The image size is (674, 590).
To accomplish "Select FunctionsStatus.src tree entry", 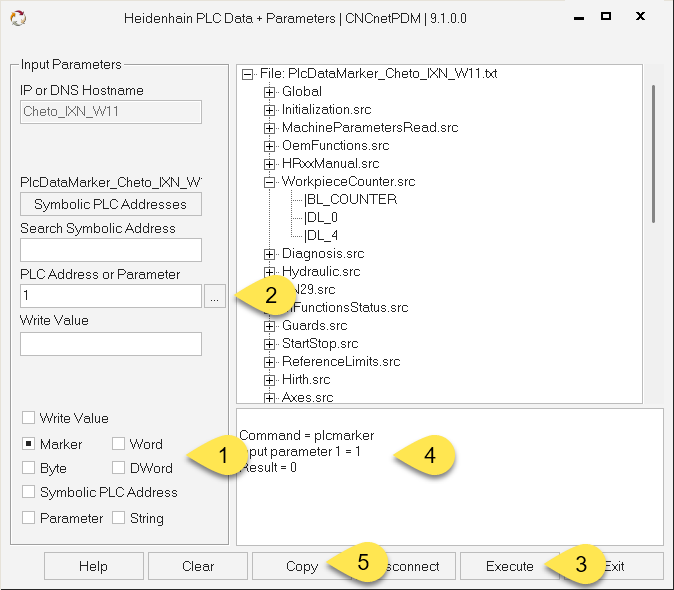I will (x=351, y=307).
